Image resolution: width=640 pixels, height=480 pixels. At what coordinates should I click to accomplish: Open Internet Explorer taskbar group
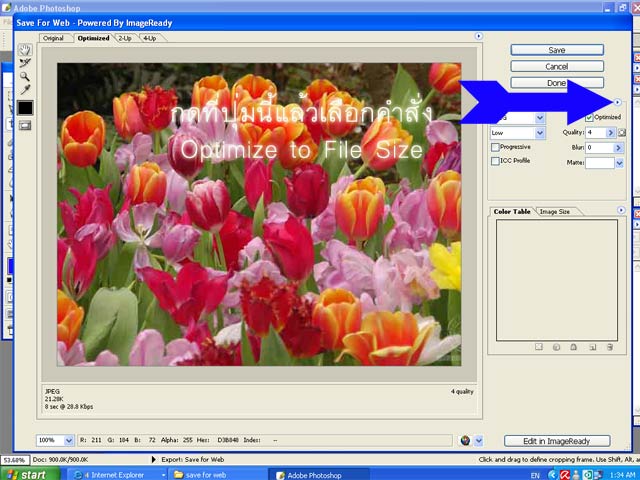tap(118, 475)
